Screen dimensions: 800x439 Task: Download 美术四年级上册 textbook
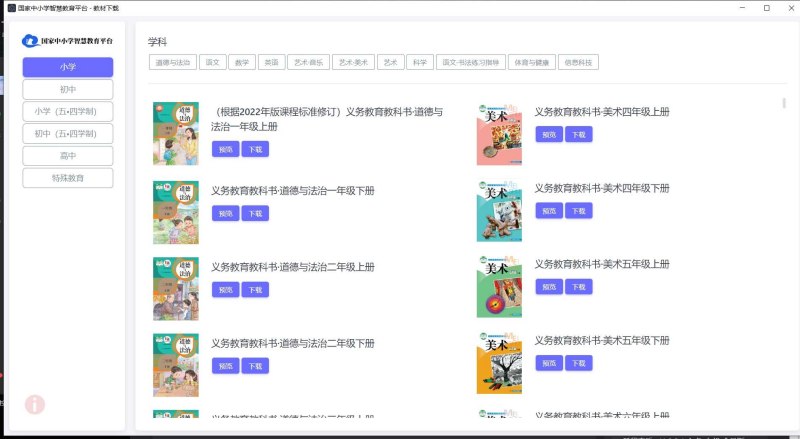579,135
